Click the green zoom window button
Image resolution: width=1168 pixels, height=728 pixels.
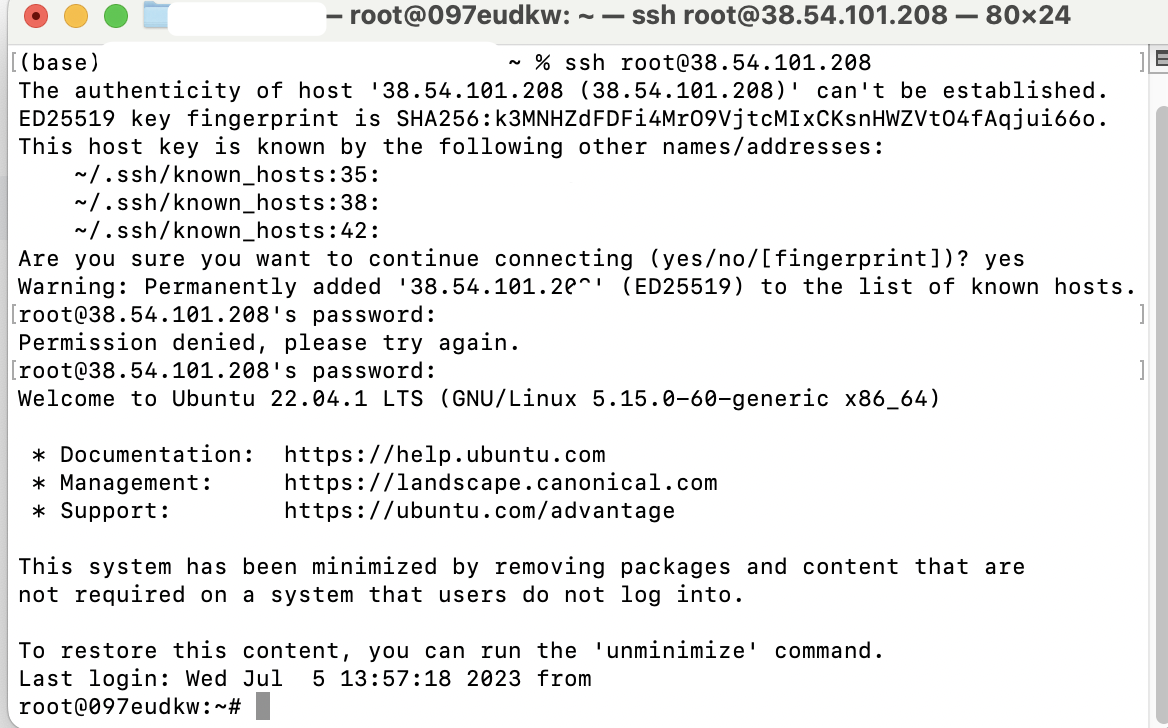[115, 16]
